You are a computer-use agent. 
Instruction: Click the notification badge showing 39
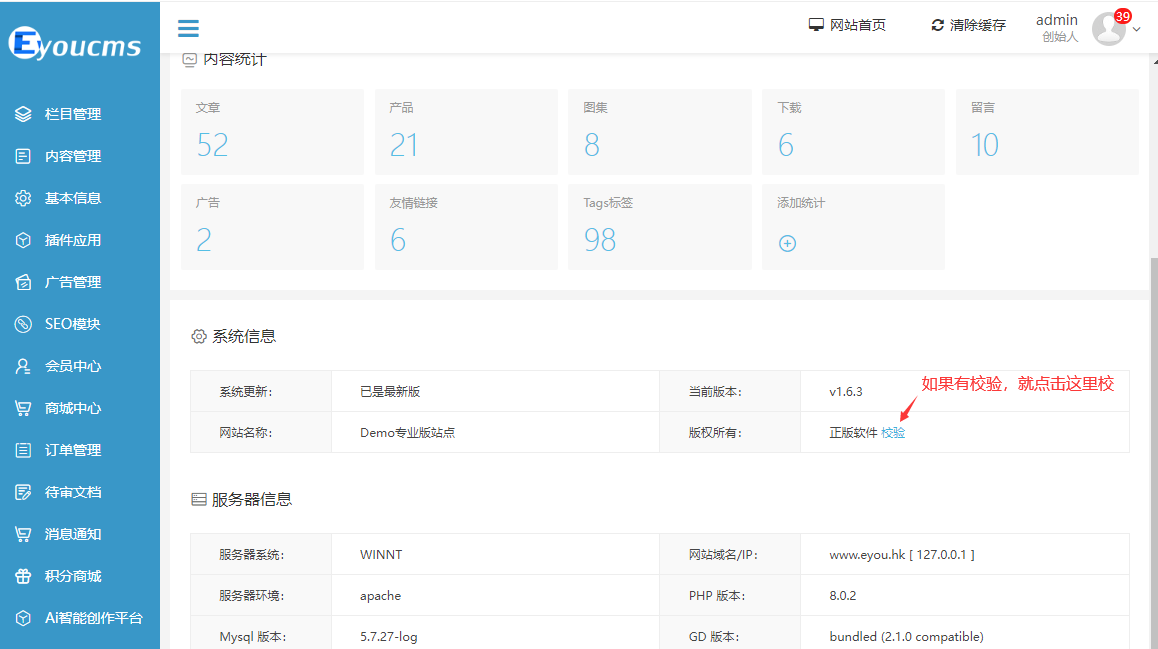point(1122,15)
